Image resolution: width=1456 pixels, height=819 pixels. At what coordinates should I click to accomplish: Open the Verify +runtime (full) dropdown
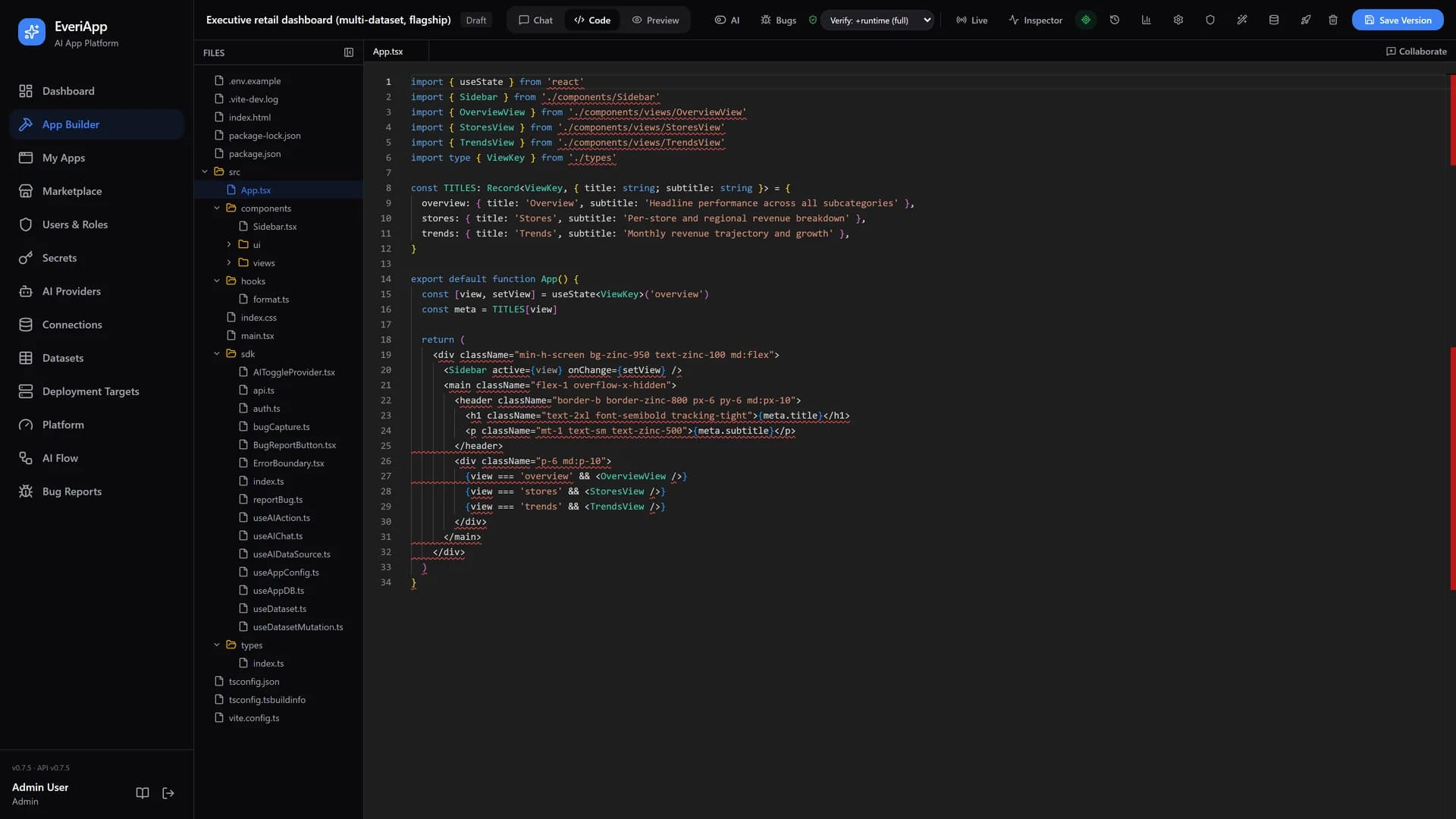tap(877, 20)
